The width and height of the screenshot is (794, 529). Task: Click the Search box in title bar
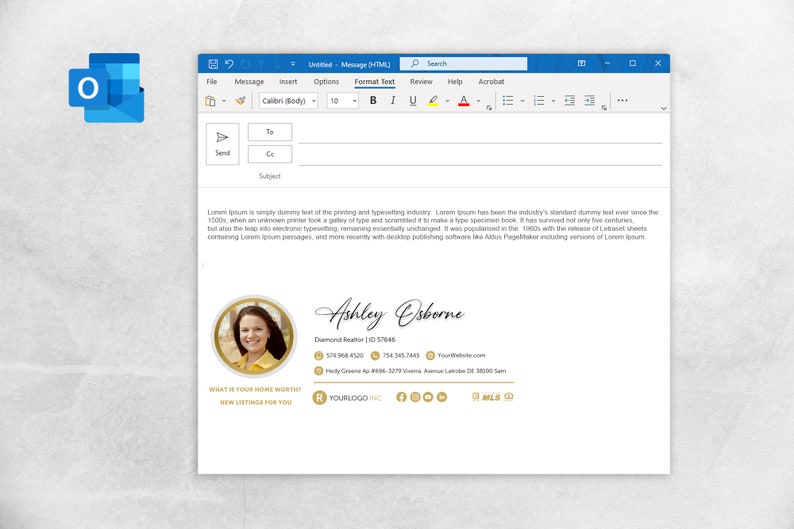[463, 63]
